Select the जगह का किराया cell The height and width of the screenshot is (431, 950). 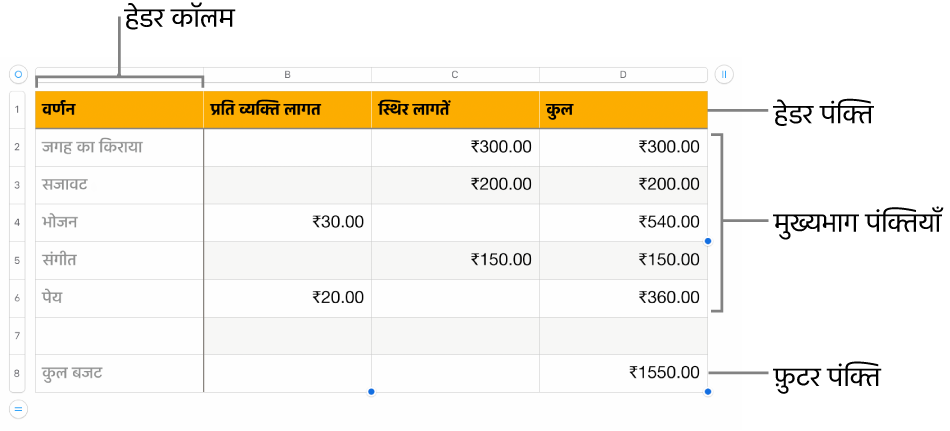(119, 147)
